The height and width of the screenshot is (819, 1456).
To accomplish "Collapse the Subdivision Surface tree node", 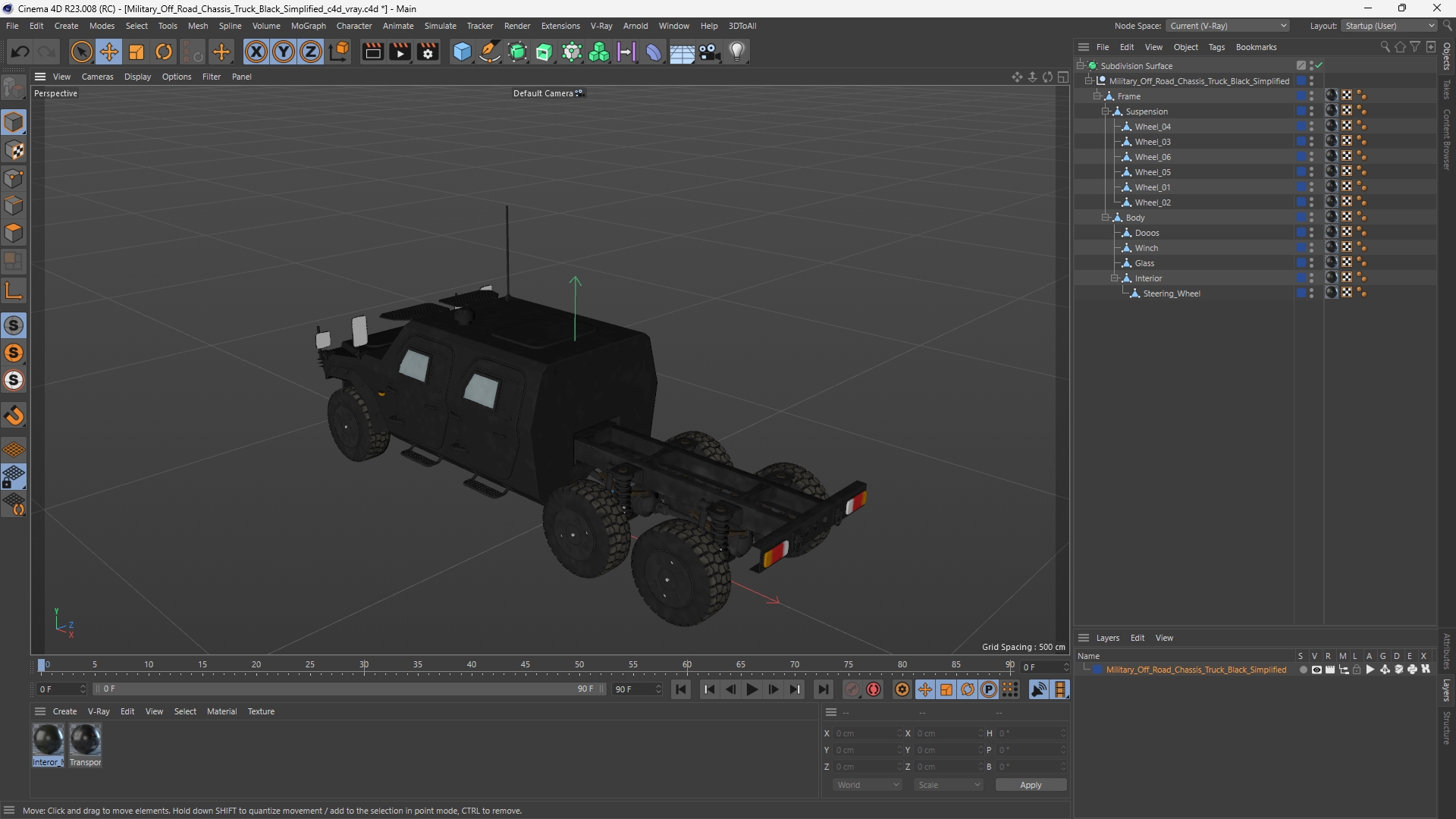I will [1081, 66].
